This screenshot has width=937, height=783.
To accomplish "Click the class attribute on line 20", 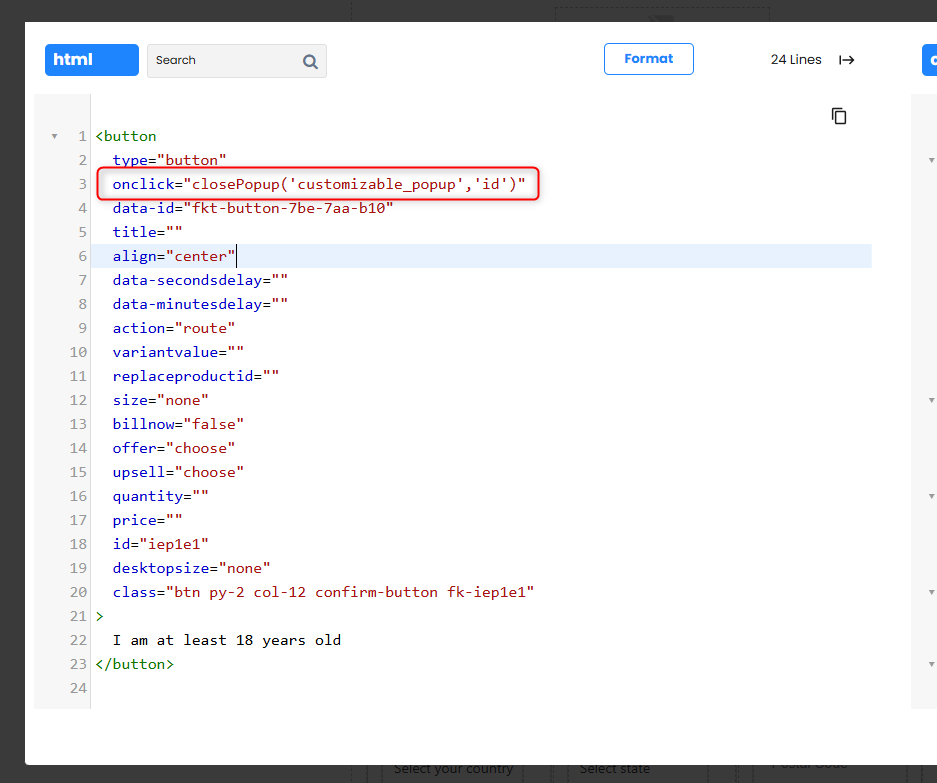I will click(x=323, y=592).
